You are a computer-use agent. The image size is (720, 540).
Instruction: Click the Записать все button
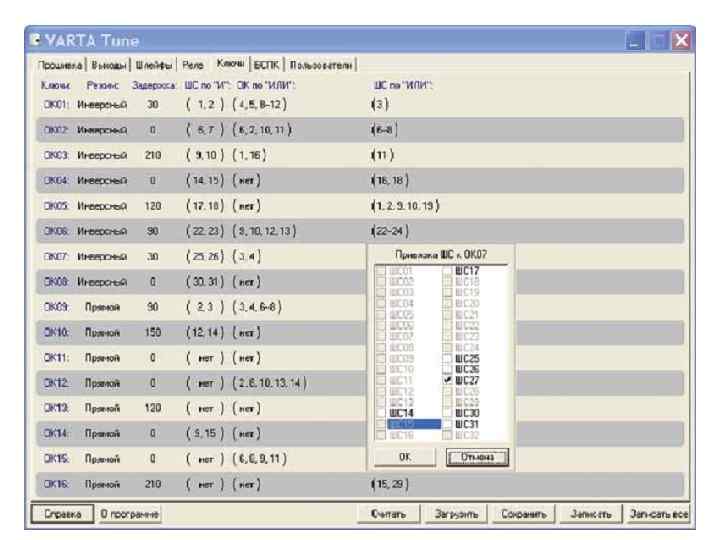[x=659, y=514]
